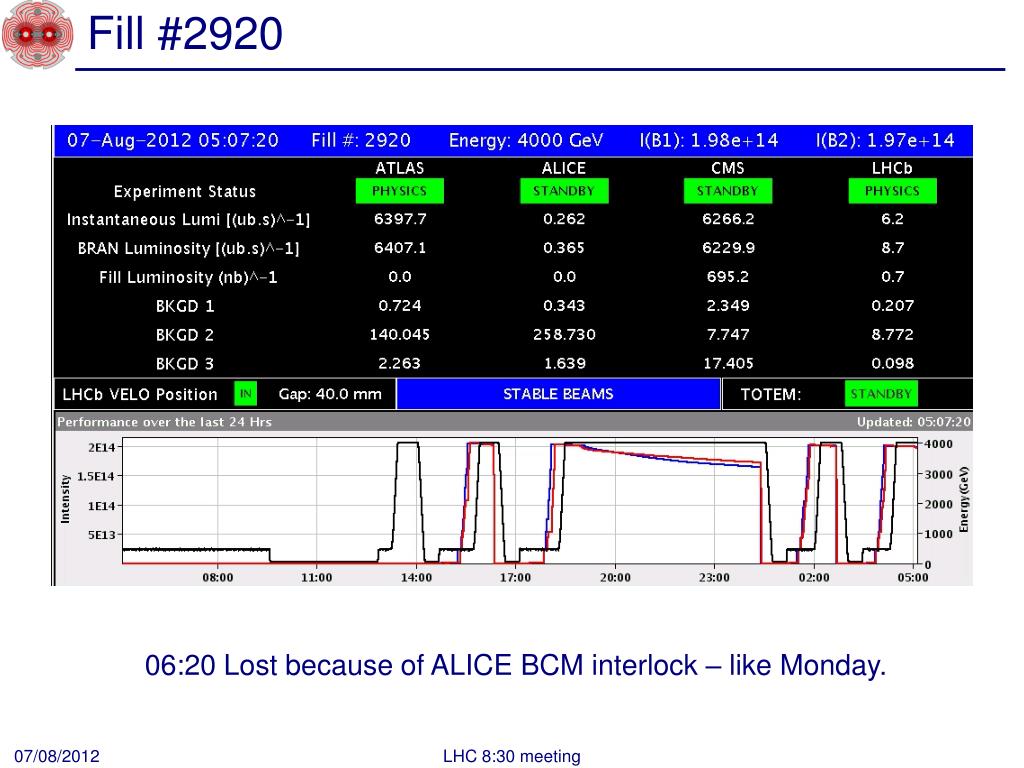Click ATLAS instantaneous lumi value 6397.7
Viewport: 1024px width, 768px height.
pos(400,219)
